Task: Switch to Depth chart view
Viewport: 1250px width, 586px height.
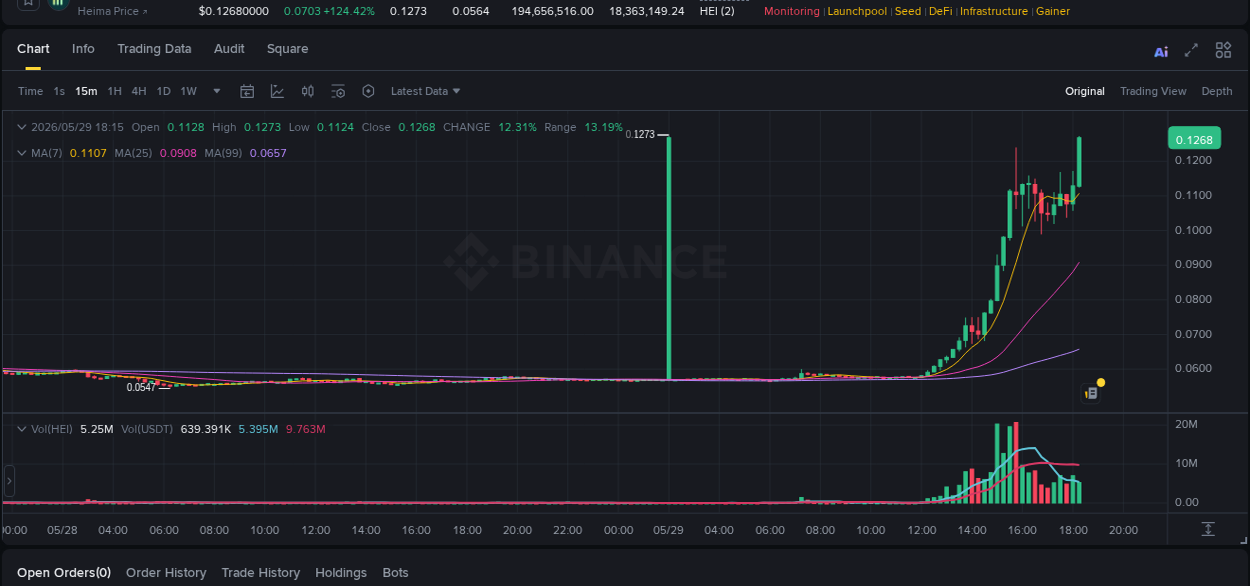Action: [x=1217, y=91]
